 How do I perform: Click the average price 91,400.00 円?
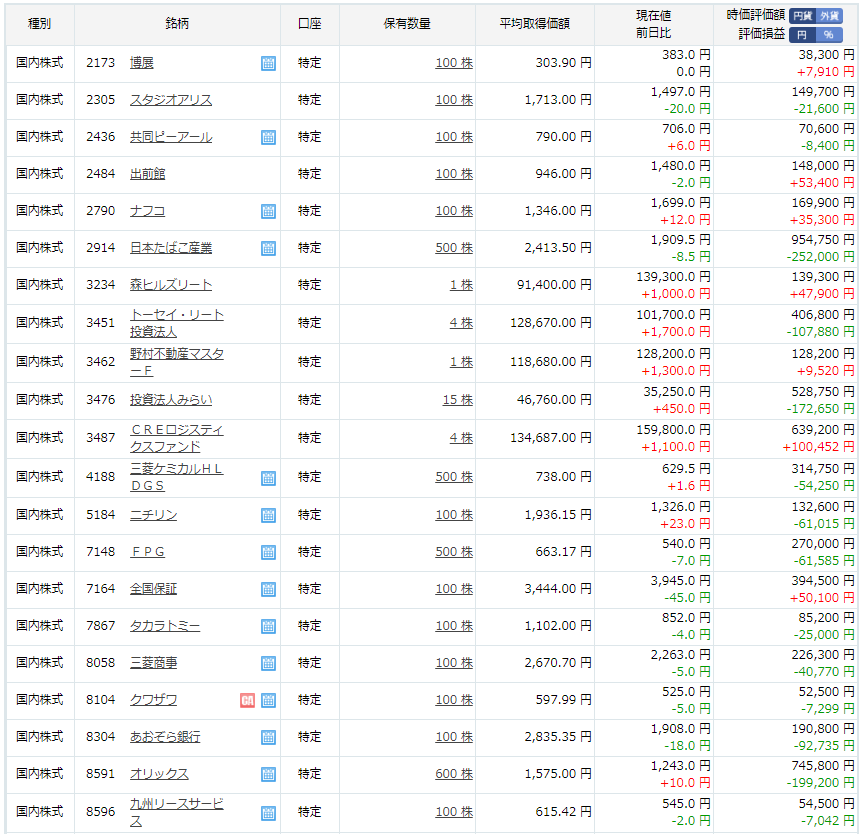(x=554, y=285)
